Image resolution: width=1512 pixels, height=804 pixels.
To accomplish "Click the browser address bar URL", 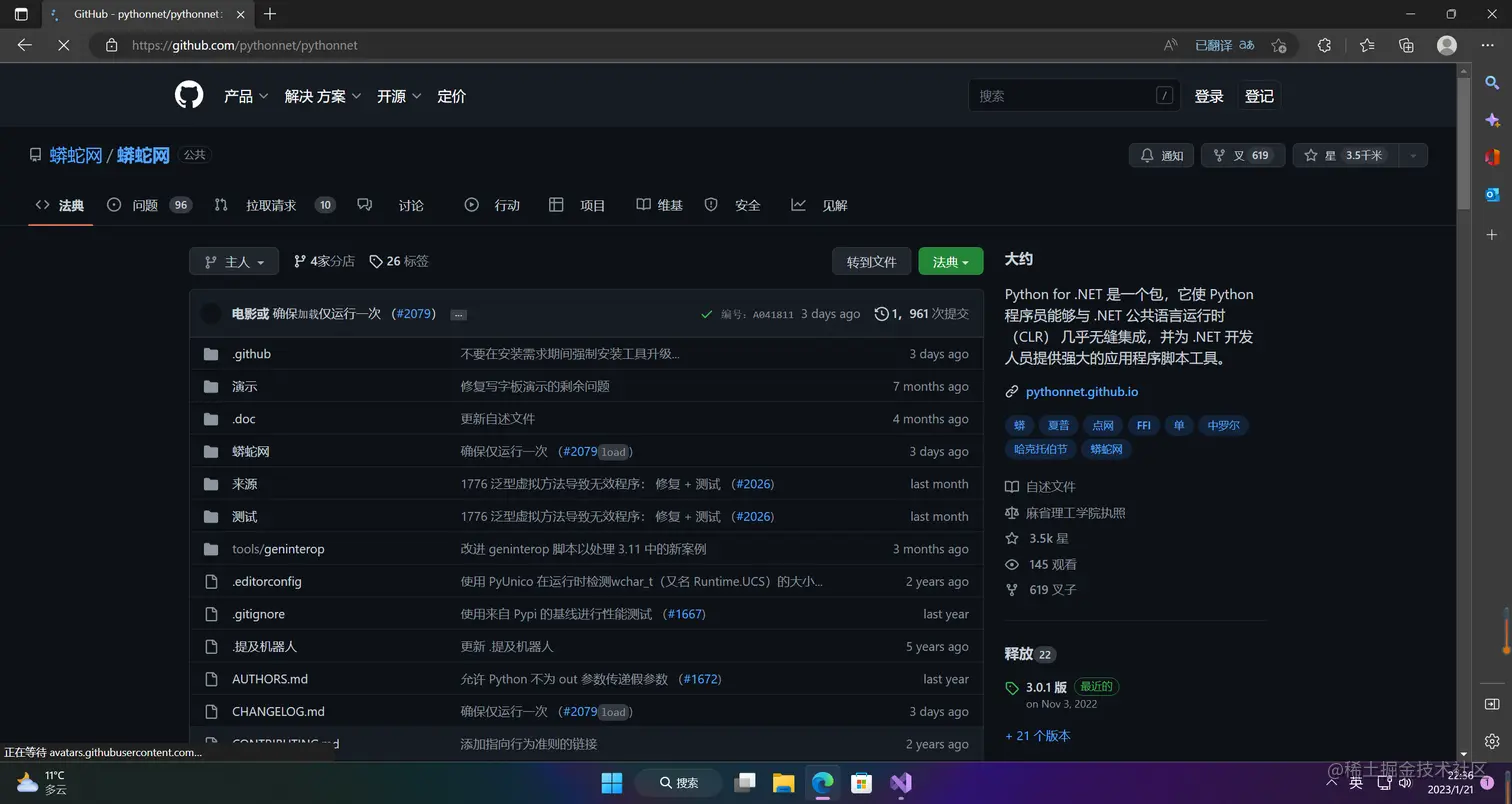I will coord(245,45).
